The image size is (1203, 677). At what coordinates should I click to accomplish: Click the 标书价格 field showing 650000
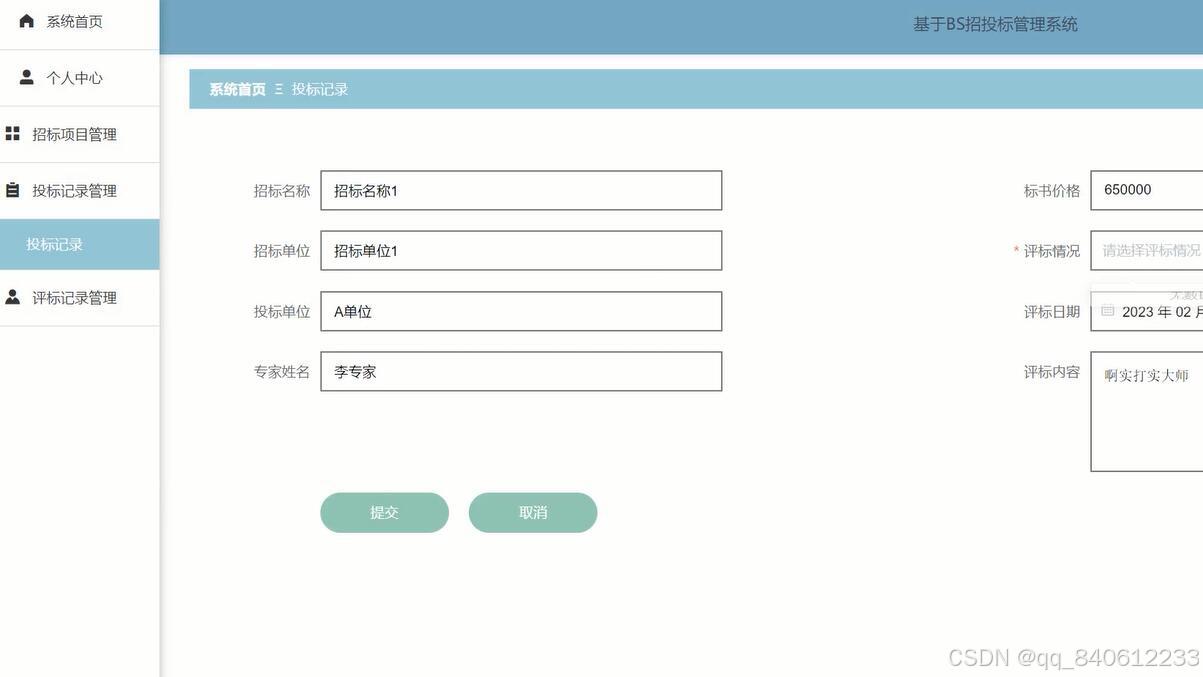(x=1146, y=190)
